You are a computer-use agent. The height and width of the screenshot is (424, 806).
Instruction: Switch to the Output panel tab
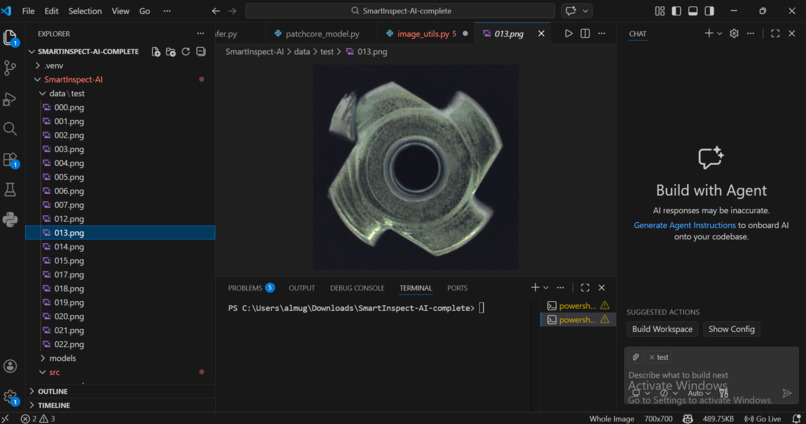302,288
